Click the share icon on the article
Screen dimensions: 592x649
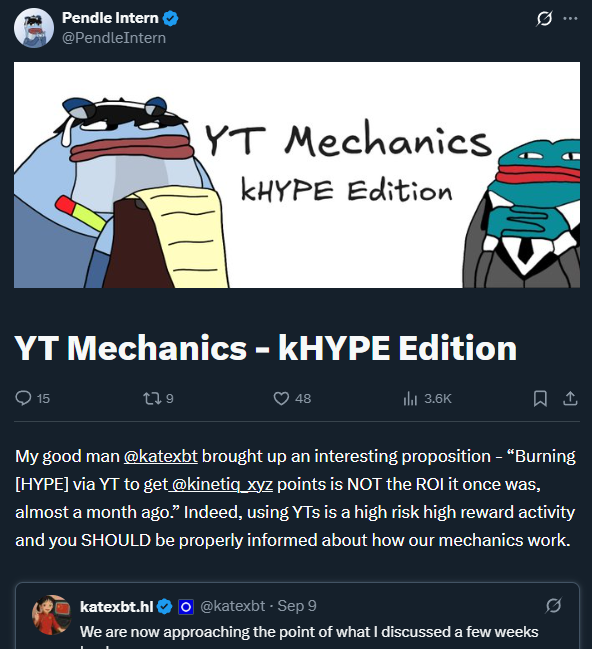click(570, 399)
